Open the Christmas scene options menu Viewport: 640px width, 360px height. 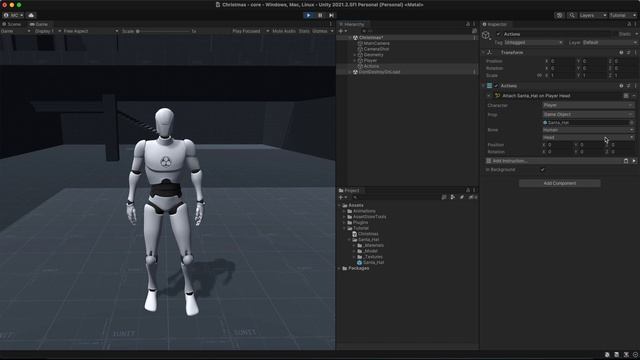(x=474, y=38)
